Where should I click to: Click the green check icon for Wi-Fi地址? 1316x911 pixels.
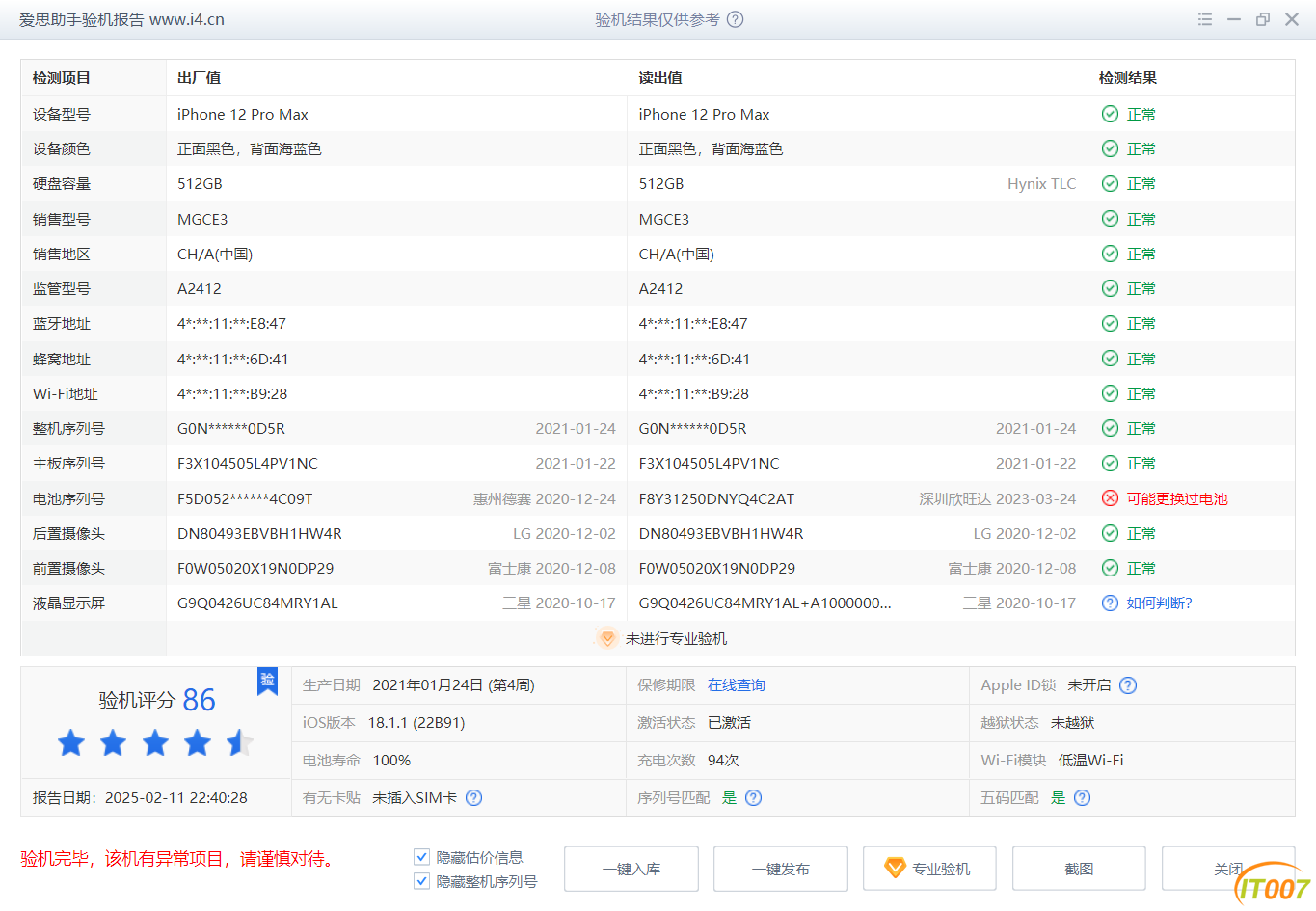tap(1110, 393)
